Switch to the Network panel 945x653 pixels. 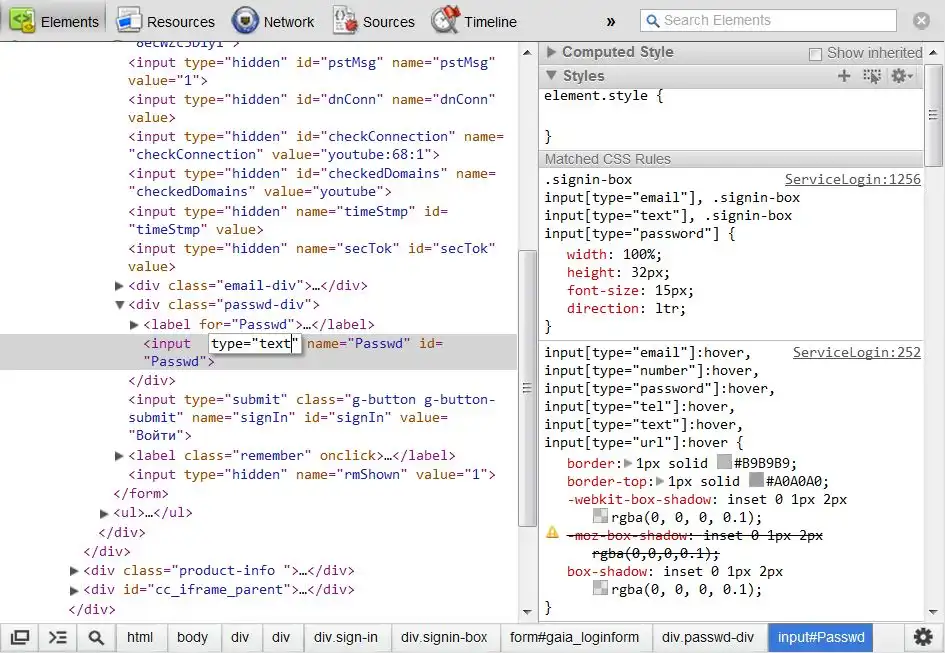[x=273, y=21]
